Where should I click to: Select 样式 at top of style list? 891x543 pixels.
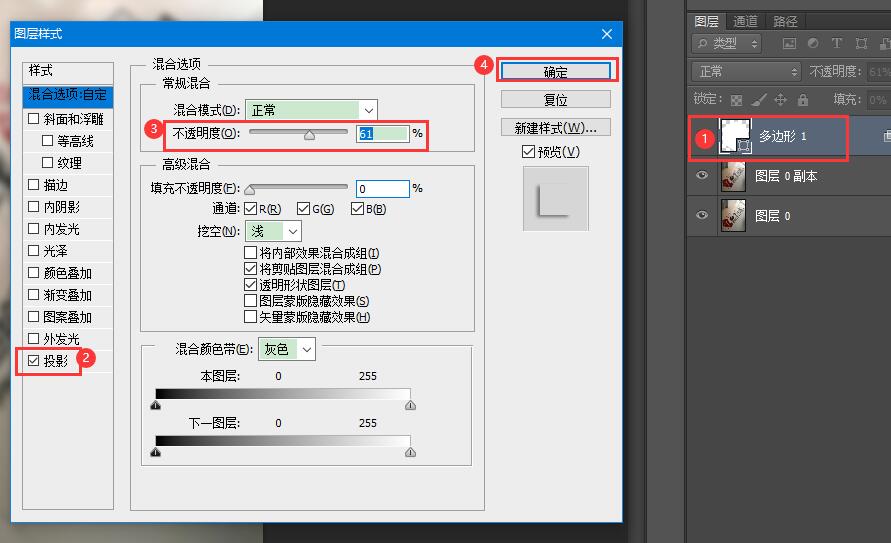pos(68,71)
